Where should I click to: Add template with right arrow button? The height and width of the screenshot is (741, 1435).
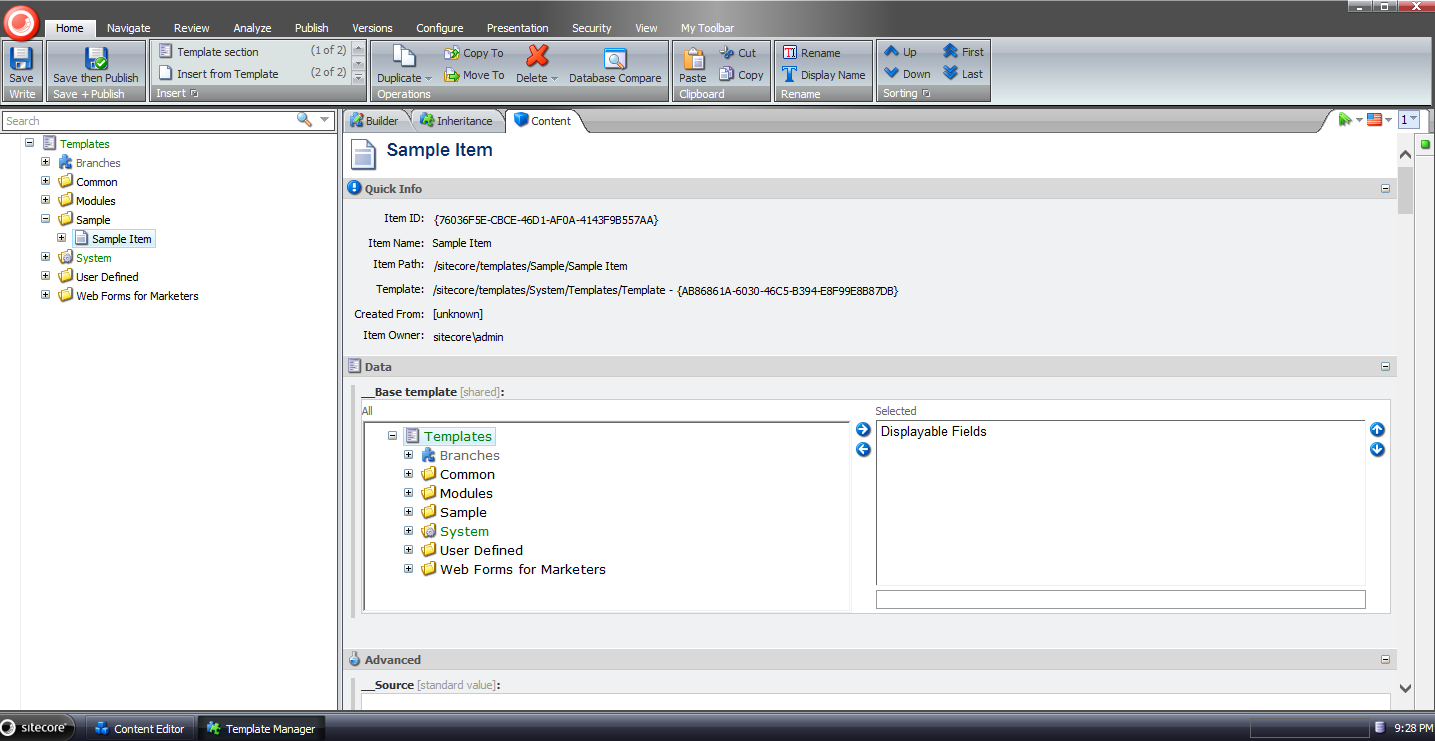(863, 430)
